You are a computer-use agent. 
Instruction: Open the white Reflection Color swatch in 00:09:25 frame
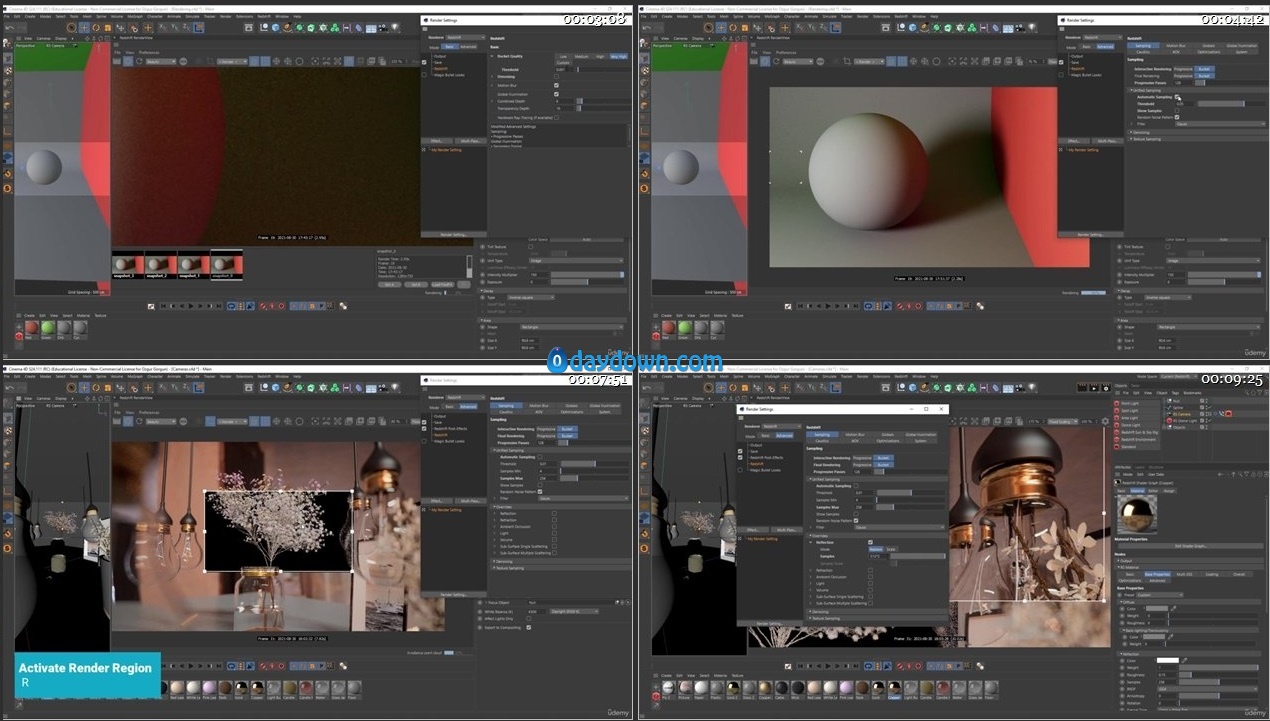click(1167, 660)
